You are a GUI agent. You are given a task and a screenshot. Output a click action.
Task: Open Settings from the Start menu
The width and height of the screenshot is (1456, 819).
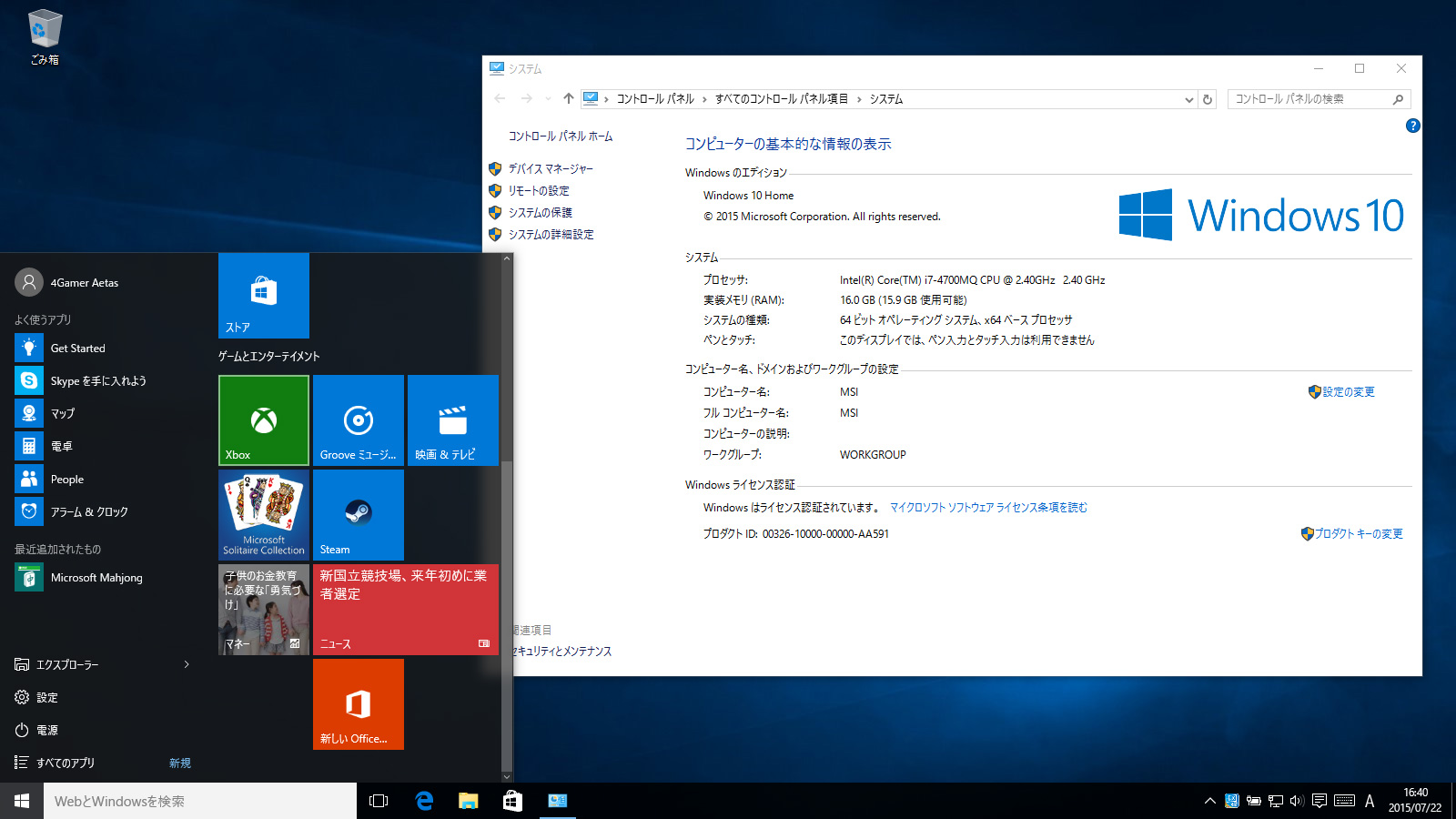coord(47,697)
